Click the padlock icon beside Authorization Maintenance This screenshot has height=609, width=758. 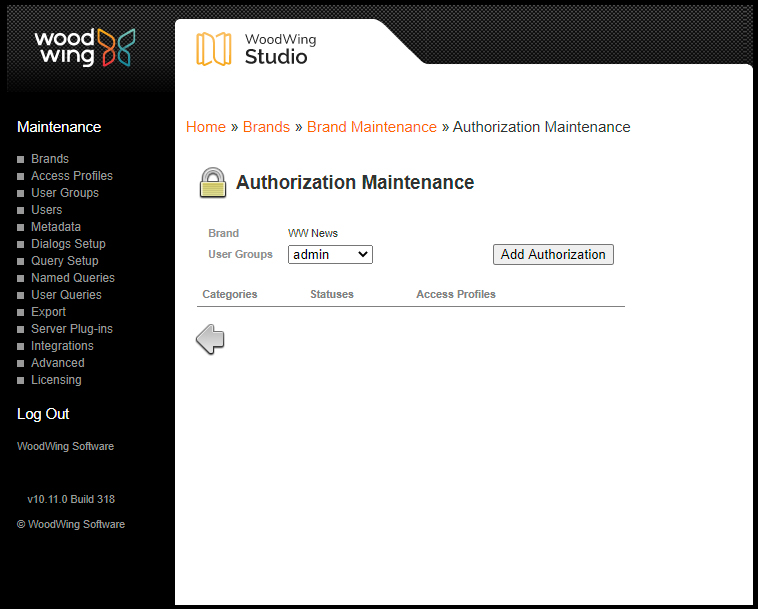[213, 183]
